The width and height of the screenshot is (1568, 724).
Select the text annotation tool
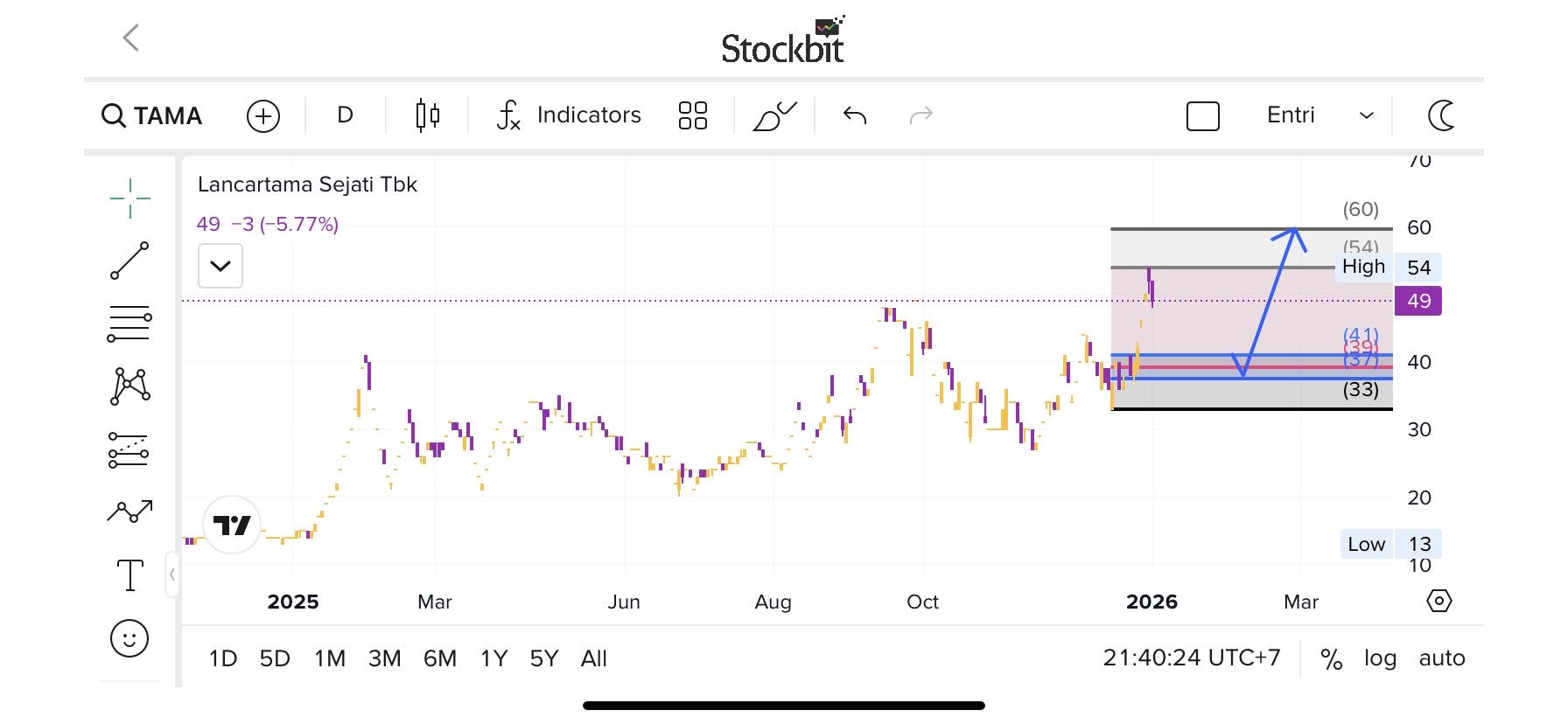coord(129,574)
